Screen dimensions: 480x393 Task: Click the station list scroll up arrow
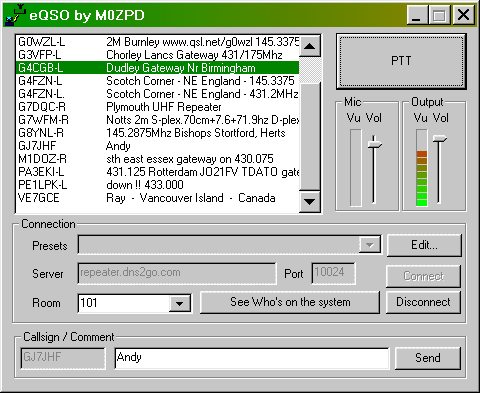coord(310,46)
